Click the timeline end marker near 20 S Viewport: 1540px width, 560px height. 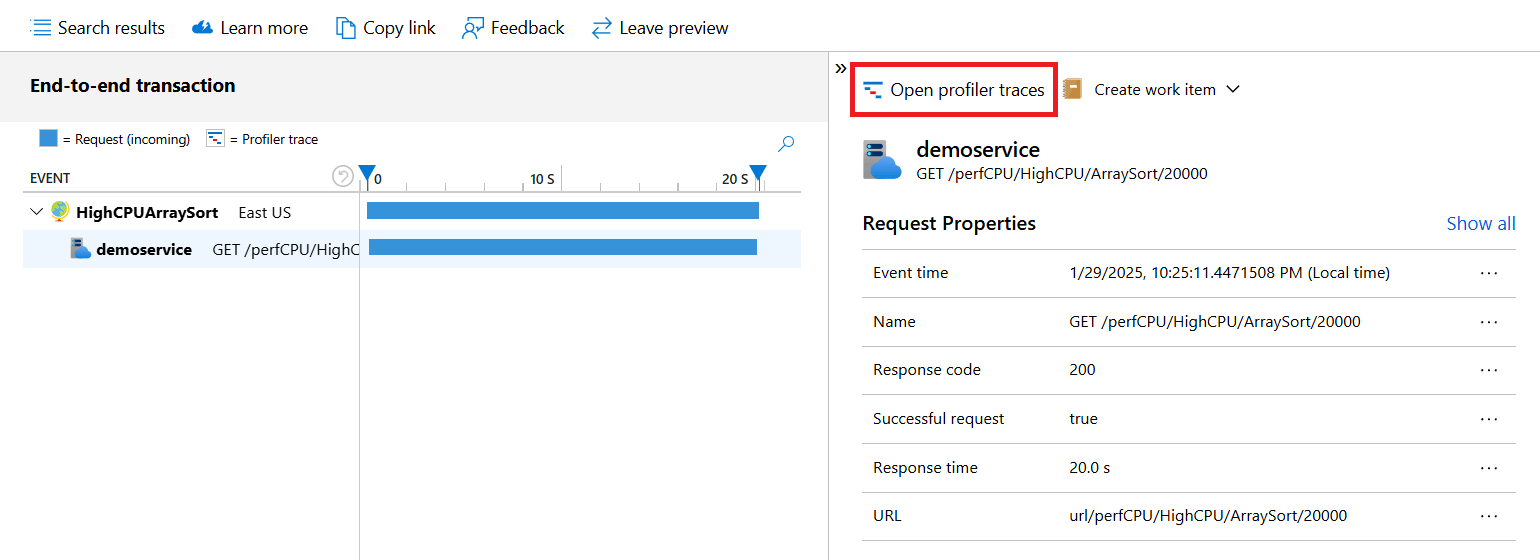[x=758, y=174]
